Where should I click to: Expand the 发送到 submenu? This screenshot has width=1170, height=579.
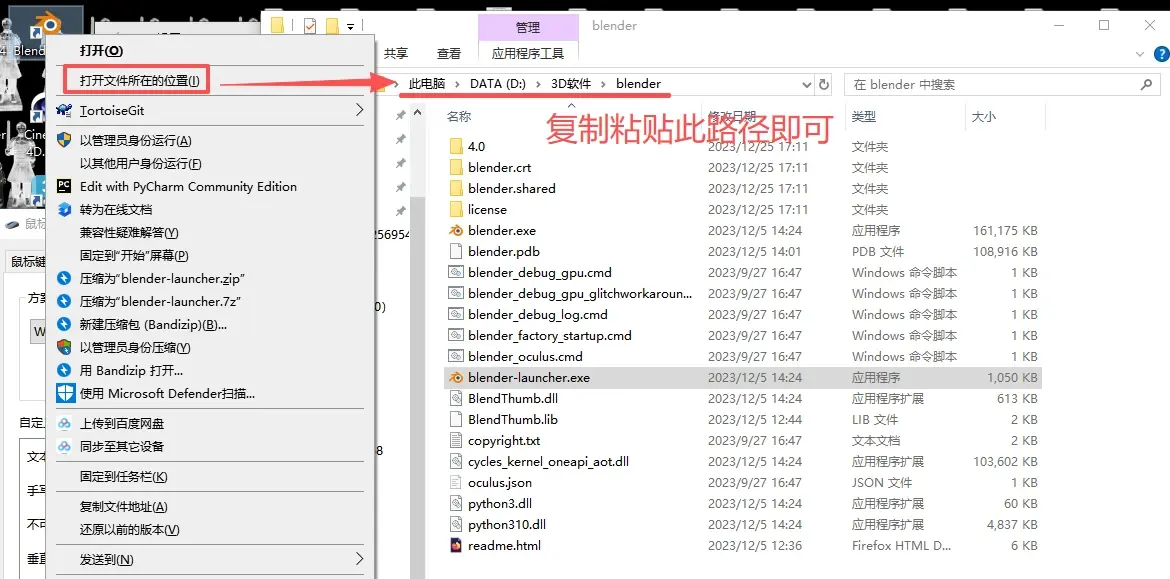click(x=359, y=559)
